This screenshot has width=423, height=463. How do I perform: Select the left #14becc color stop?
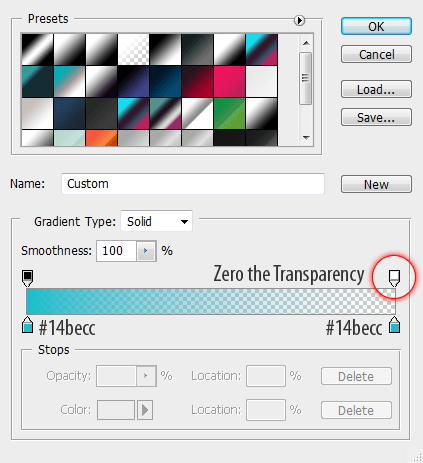pos(27,325)
